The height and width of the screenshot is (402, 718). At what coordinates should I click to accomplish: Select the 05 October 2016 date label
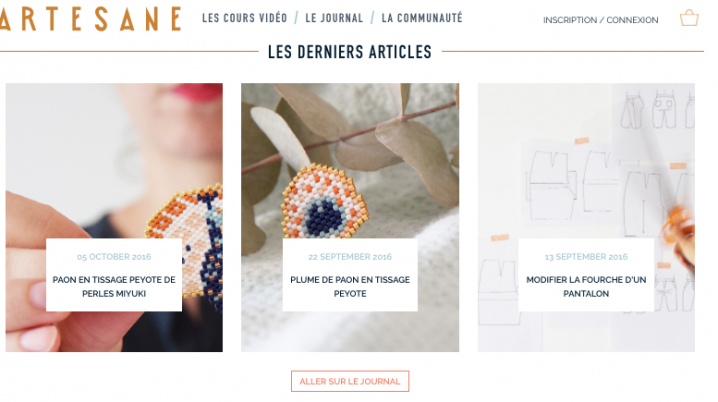coord(114,257)
